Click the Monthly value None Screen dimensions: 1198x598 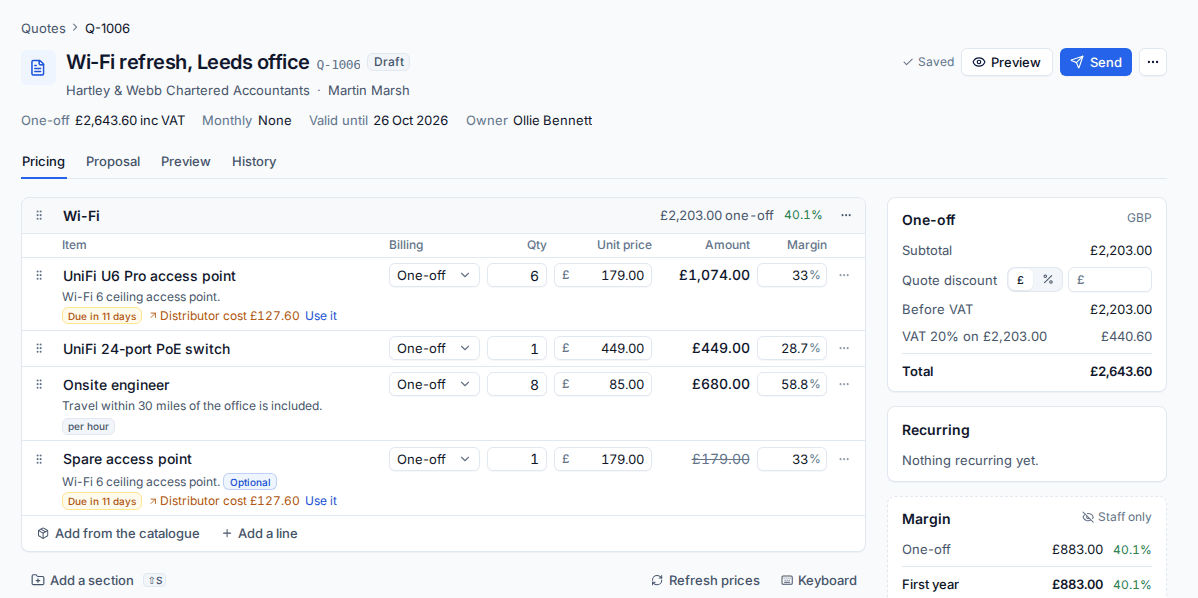point(274,121)
